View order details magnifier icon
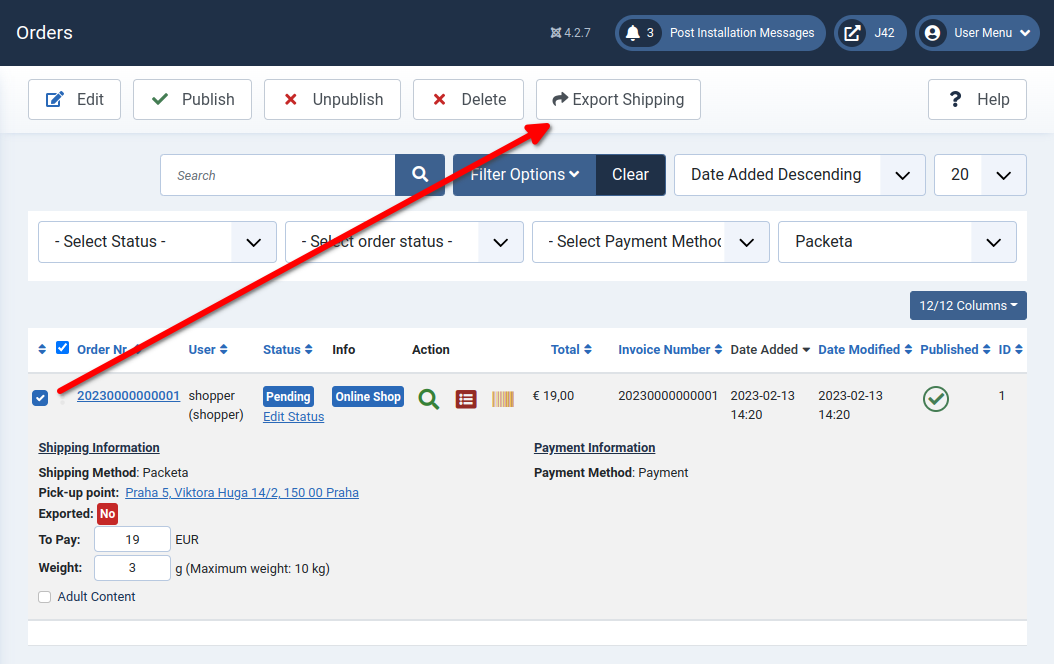Screen dimensions: 1054x664 [429, 399]
